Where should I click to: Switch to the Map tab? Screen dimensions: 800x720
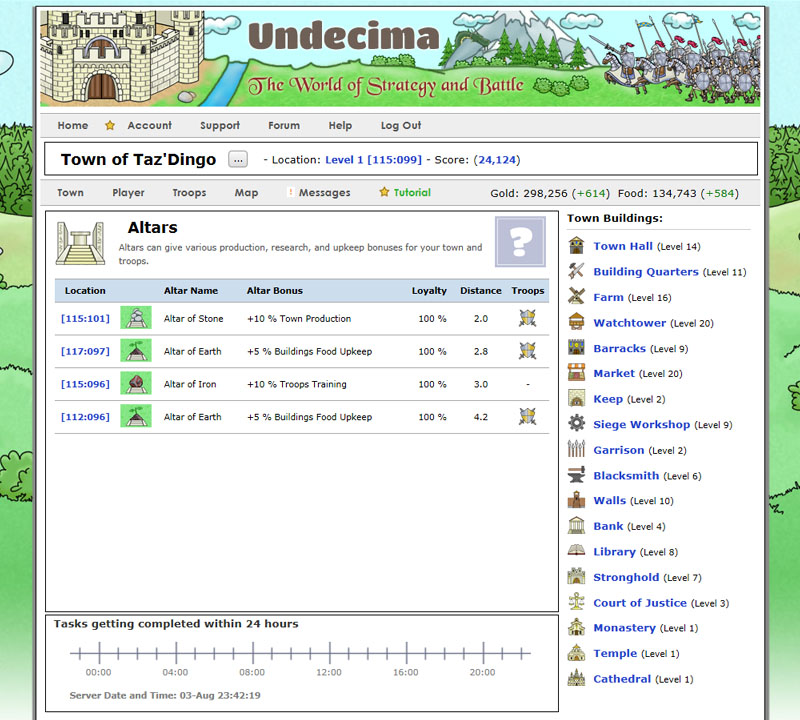pyautogui.click(x=246, y=193)
